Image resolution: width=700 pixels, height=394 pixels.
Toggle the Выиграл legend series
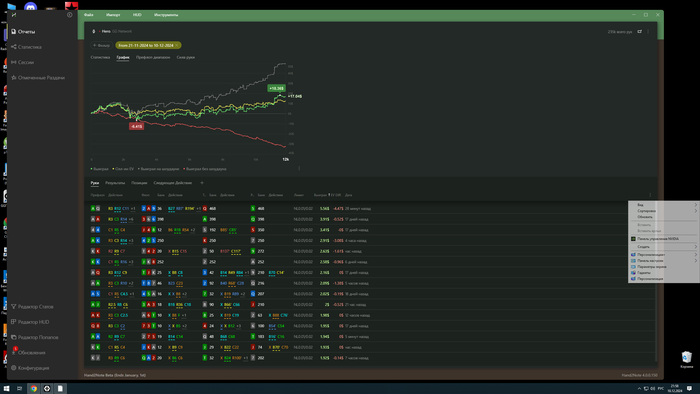pyautogui.click(x=100, y=169)
